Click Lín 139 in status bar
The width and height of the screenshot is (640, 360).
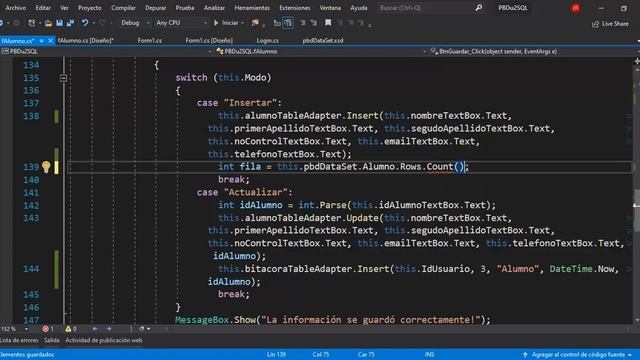pos(276,354)
